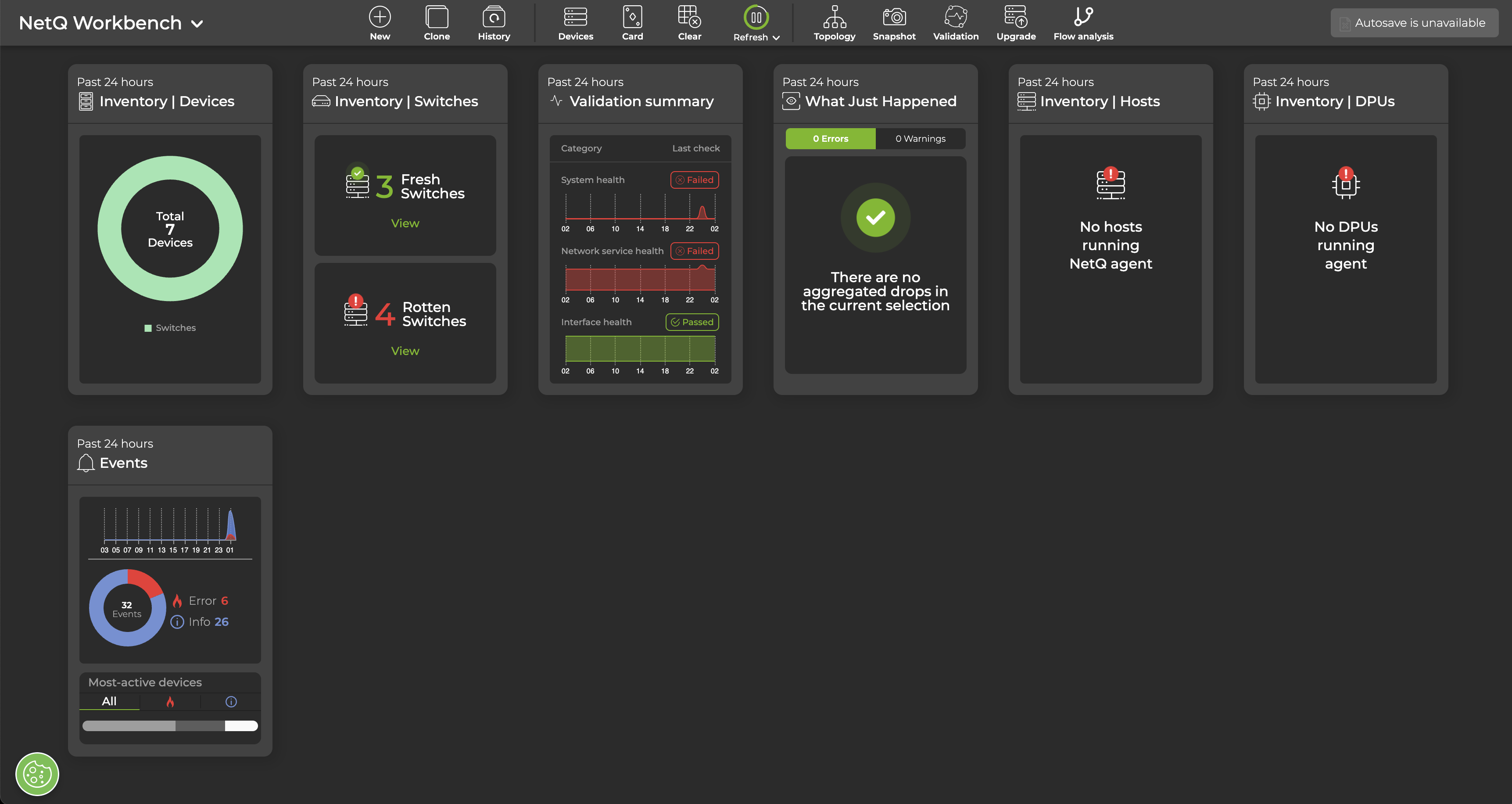Expand the Refresh options chevron

point(776,38)
